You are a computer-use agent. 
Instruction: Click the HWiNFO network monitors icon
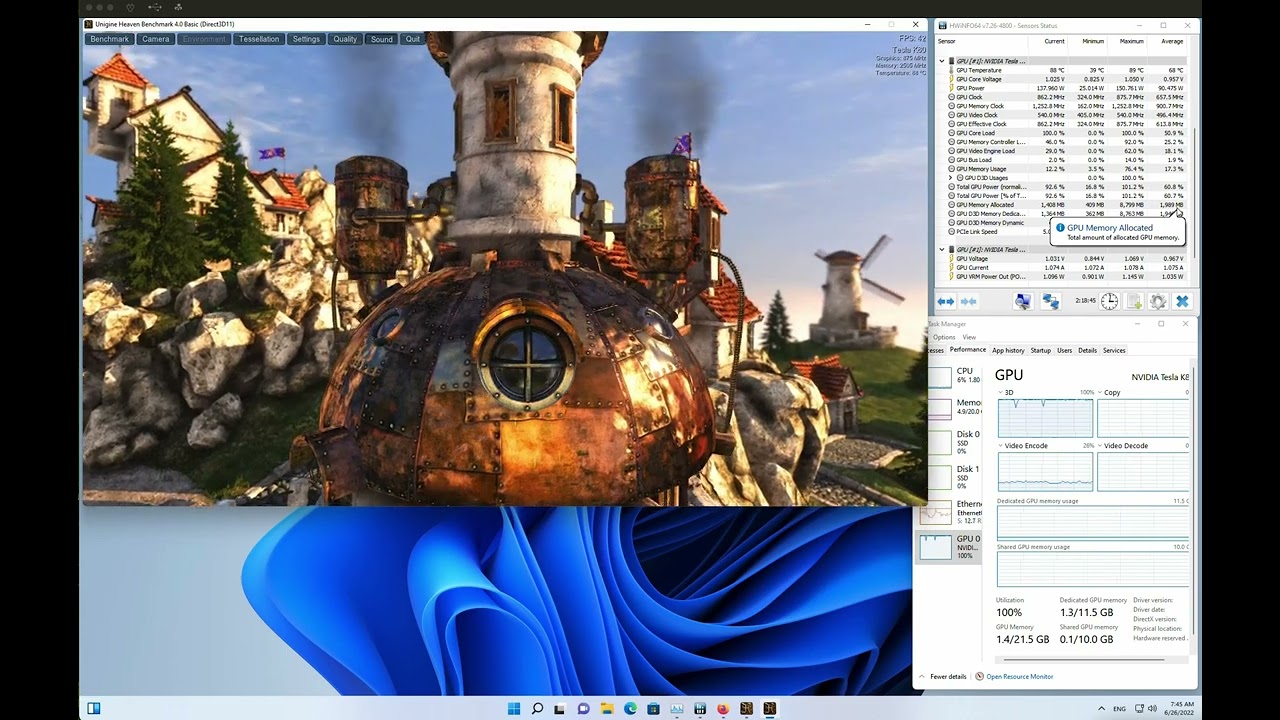1050,301
